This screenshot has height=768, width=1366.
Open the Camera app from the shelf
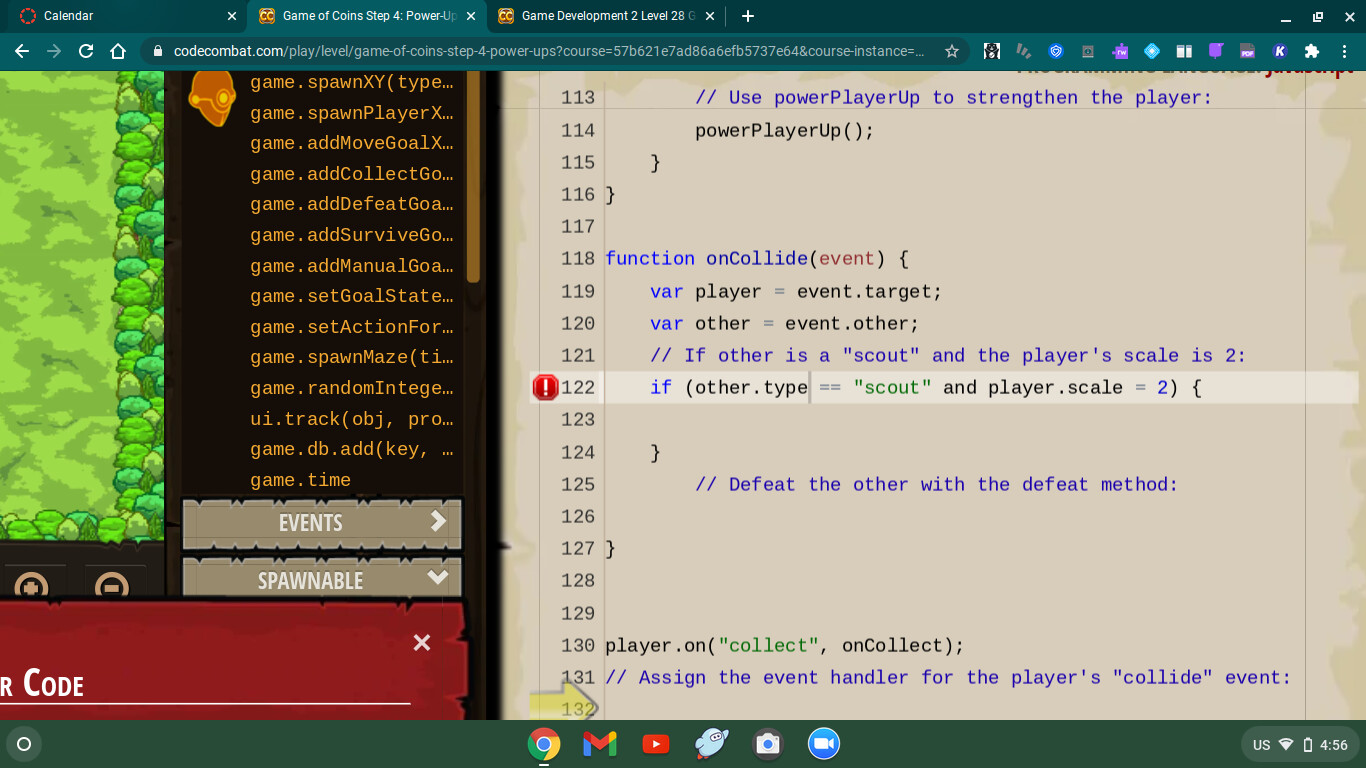coord(768,744)
